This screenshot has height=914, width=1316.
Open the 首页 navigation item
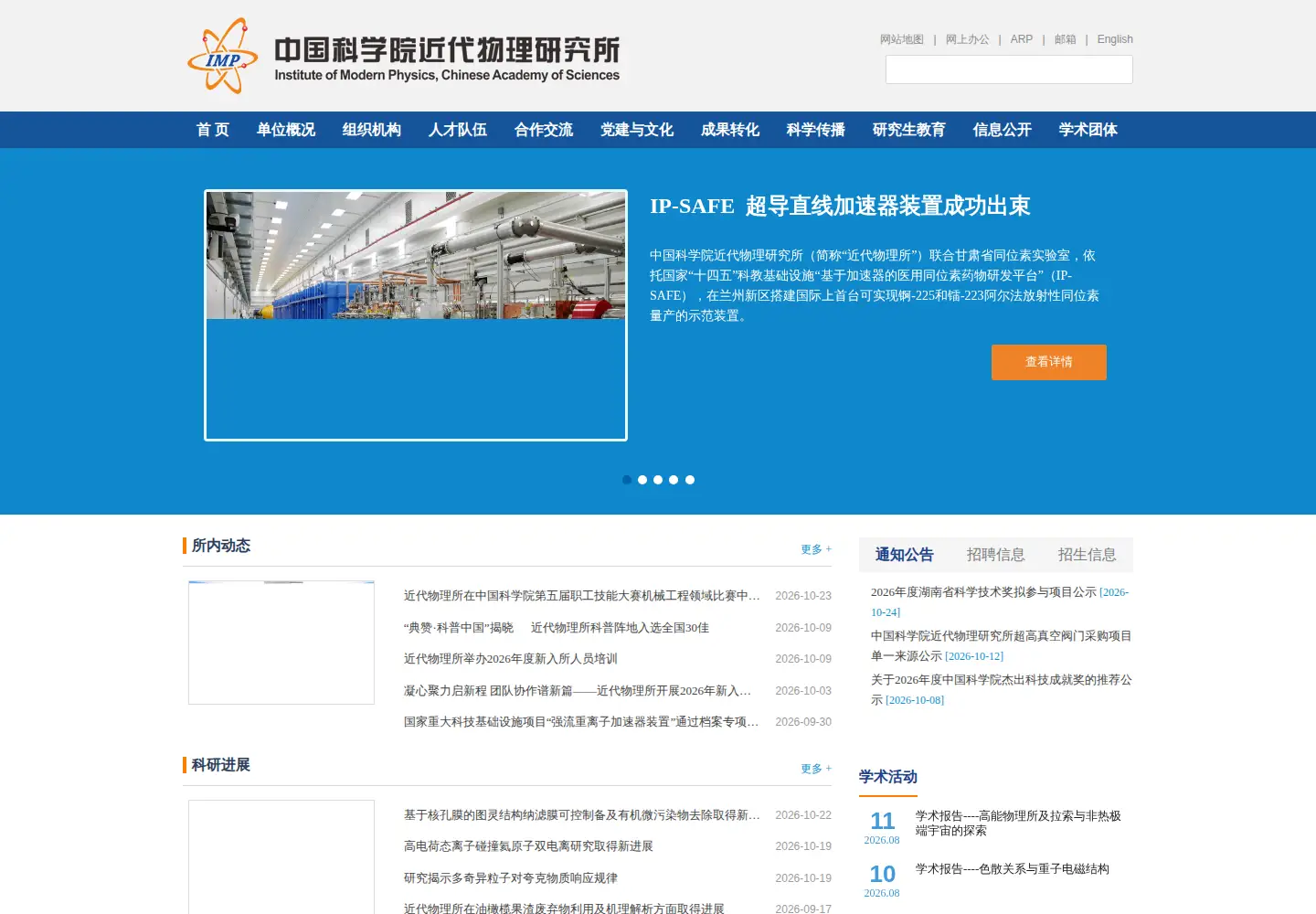(213, 130)
